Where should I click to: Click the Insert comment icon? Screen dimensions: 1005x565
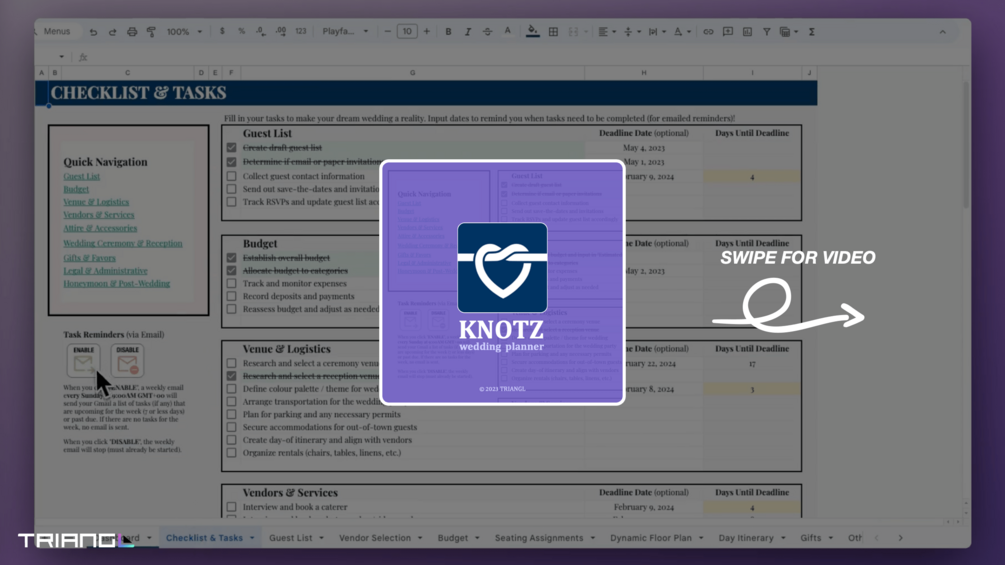(x=728, y=31)
